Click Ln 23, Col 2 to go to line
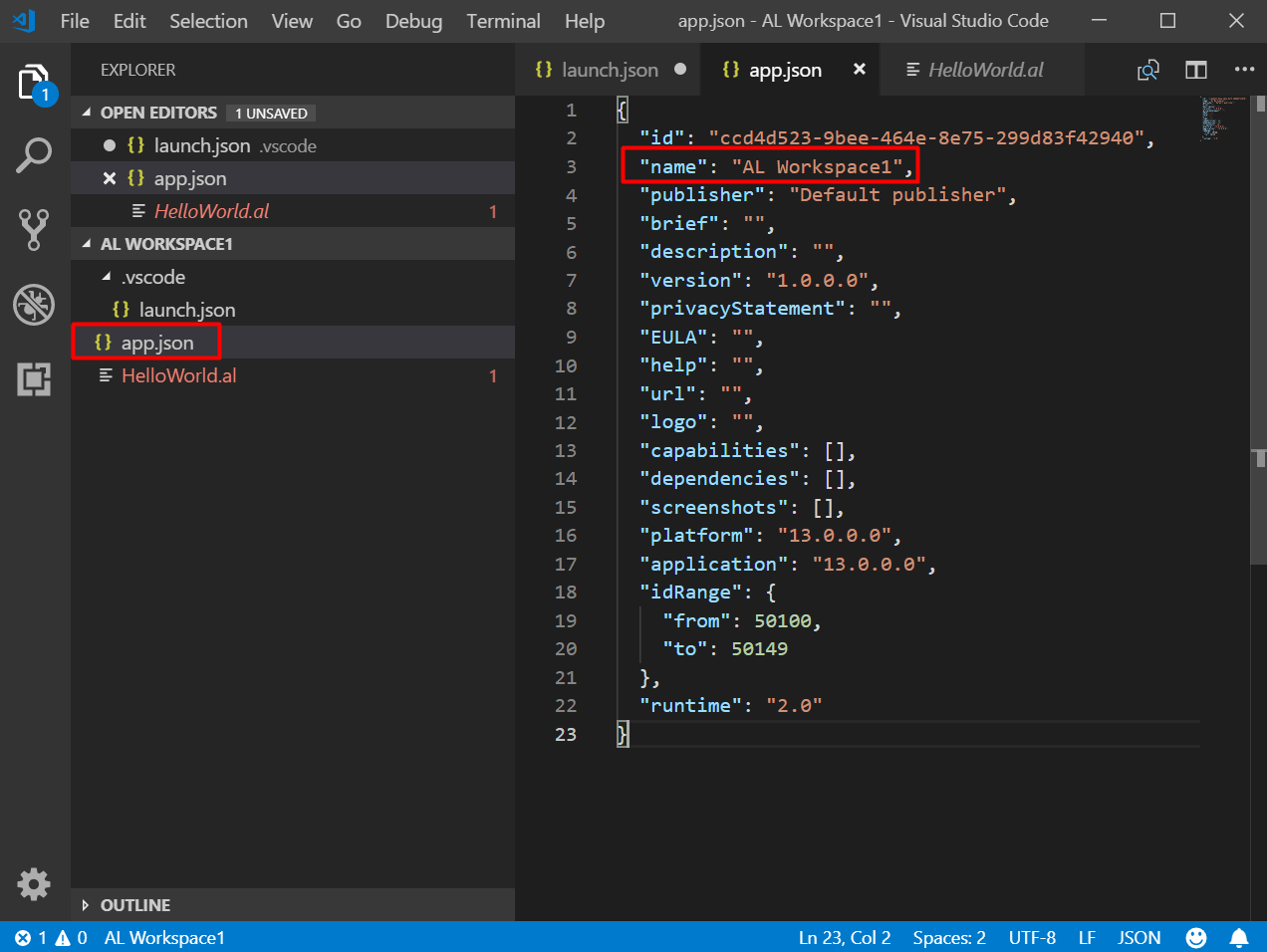Image resolution: width=1267 pixels, height=952 pixels. 845,937
